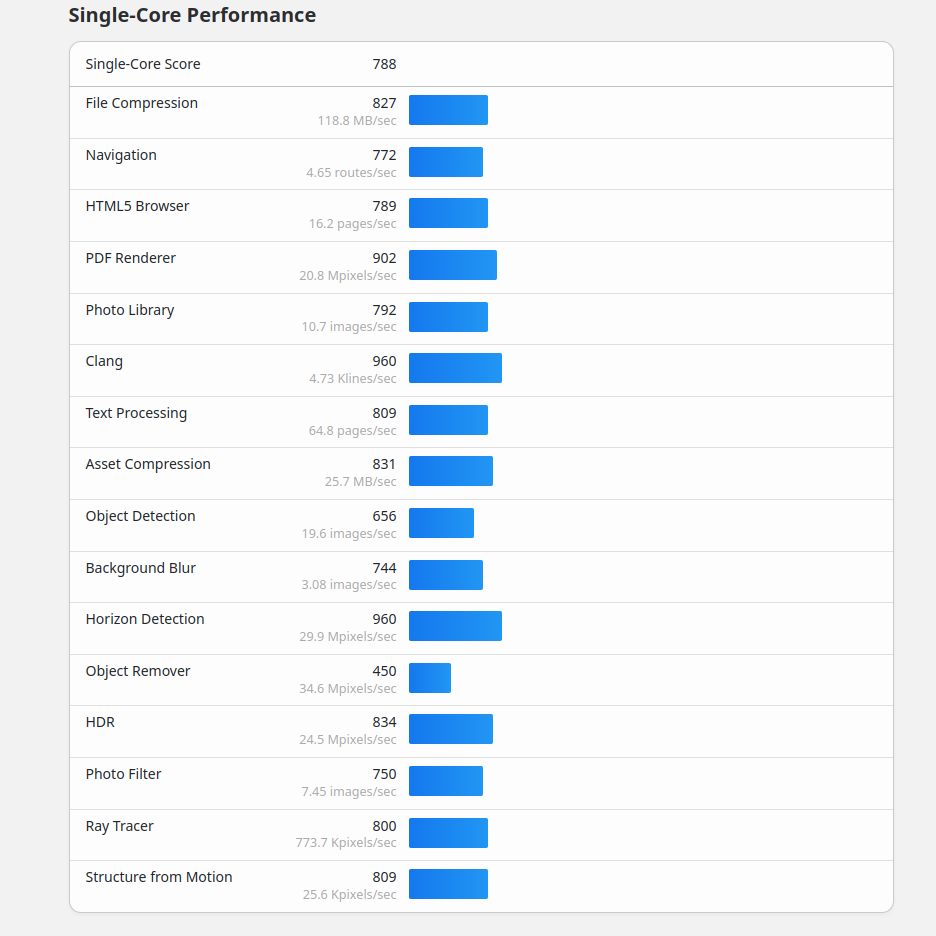Select the Background Blur label
The image size is (936, 936).
tap(141, 568)
